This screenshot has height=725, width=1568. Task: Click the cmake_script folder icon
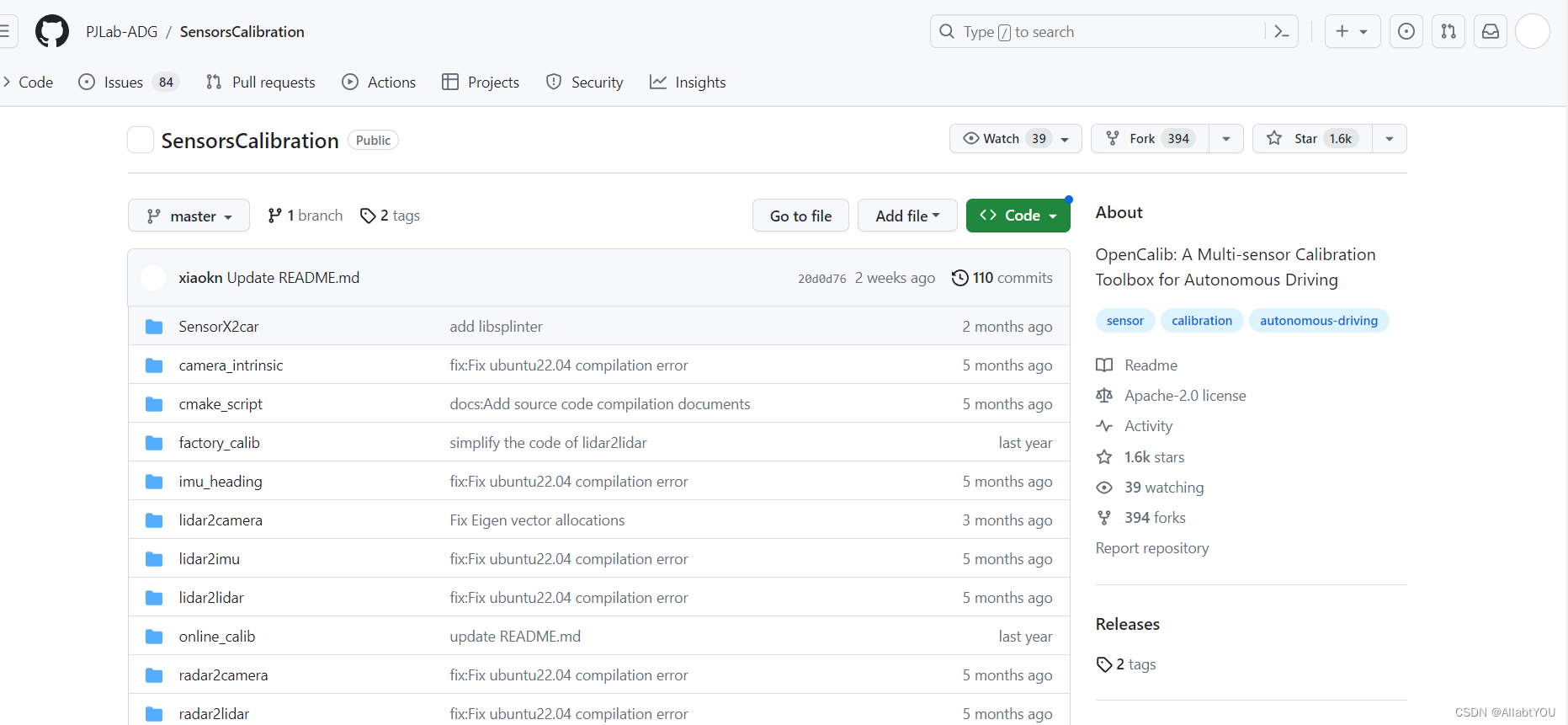pyautogui.click(x=154, y=404)
